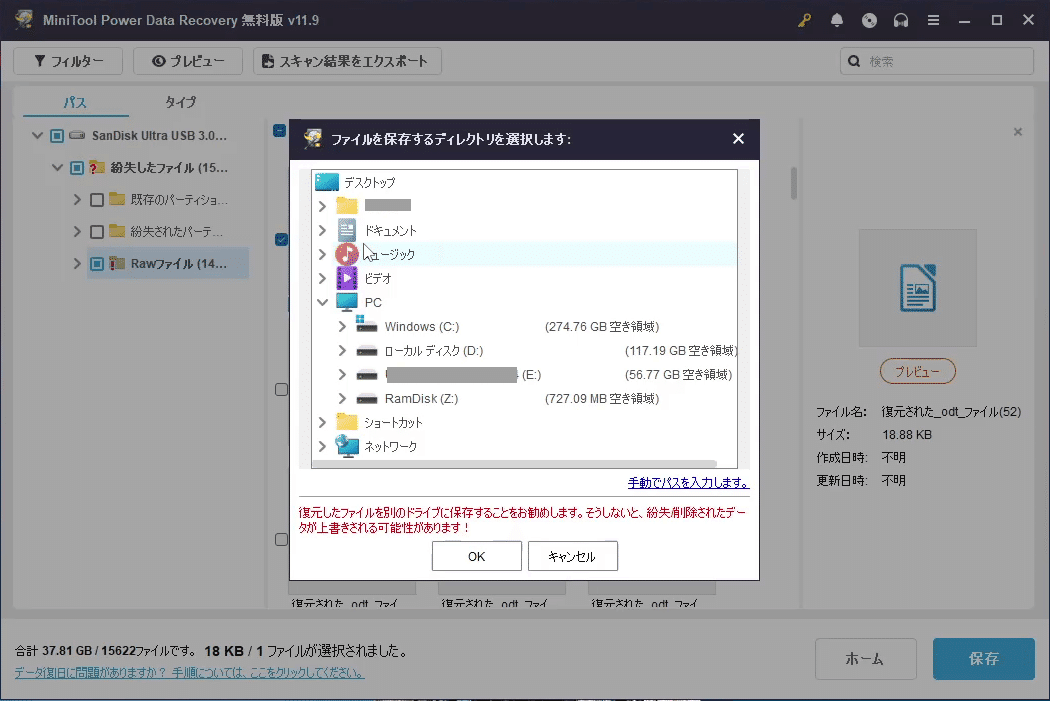Viewport: 1050px width, 701px height.
Task: Select デスクトップ in the directory tree
Action: (370, 182)
